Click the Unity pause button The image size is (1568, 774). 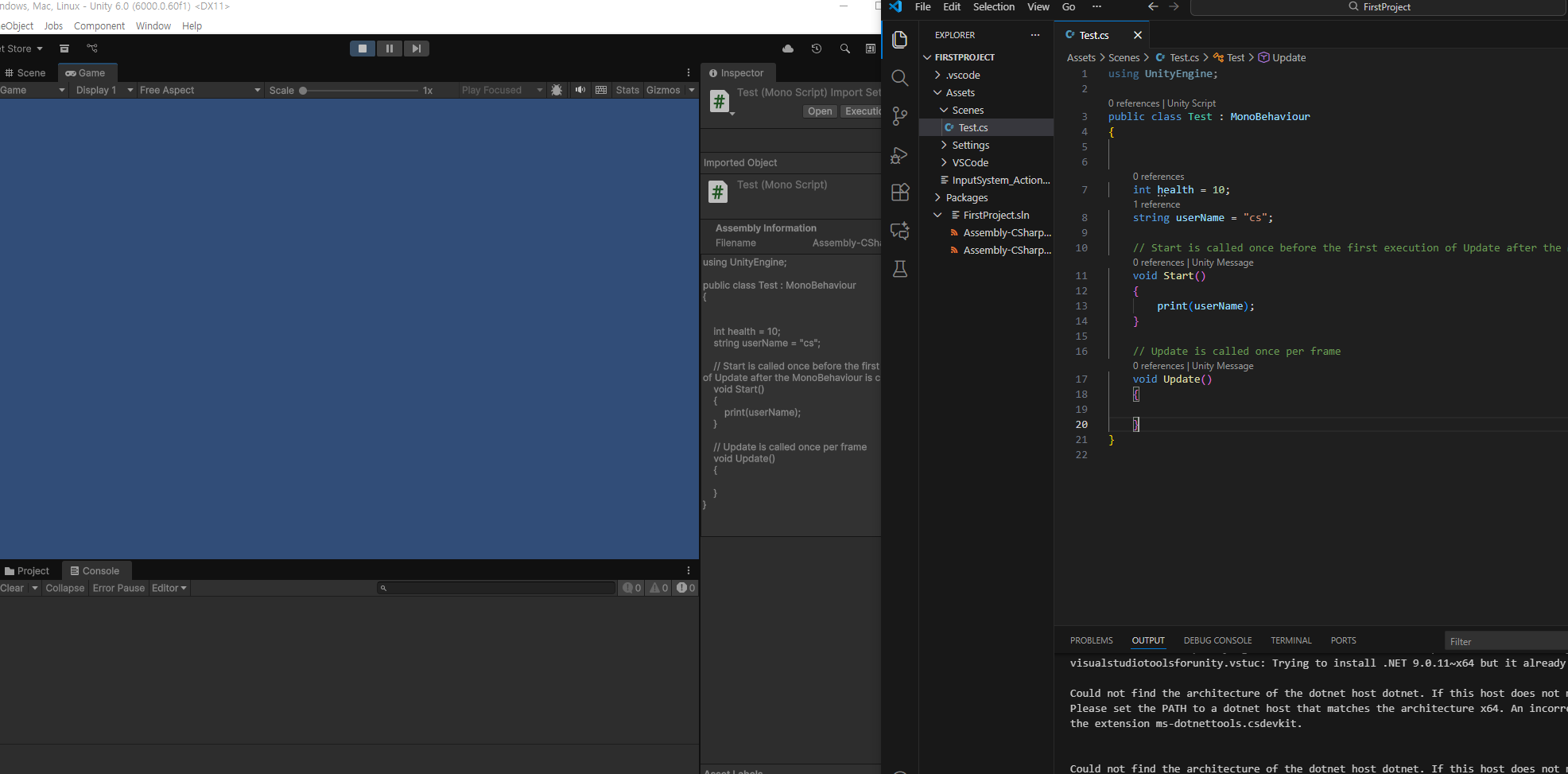389,49
